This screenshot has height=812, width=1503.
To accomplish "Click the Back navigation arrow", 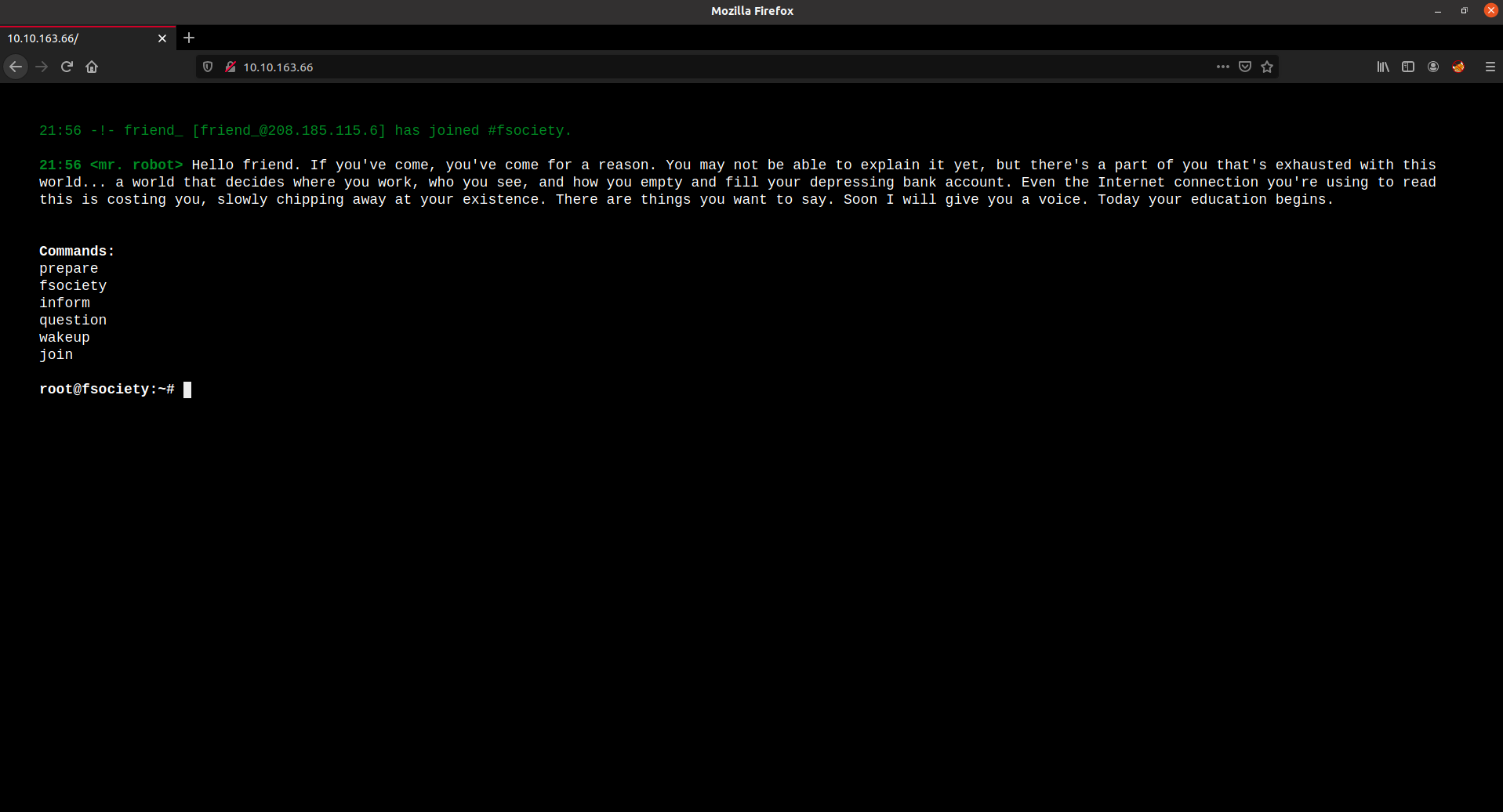I will coord(16,67).
